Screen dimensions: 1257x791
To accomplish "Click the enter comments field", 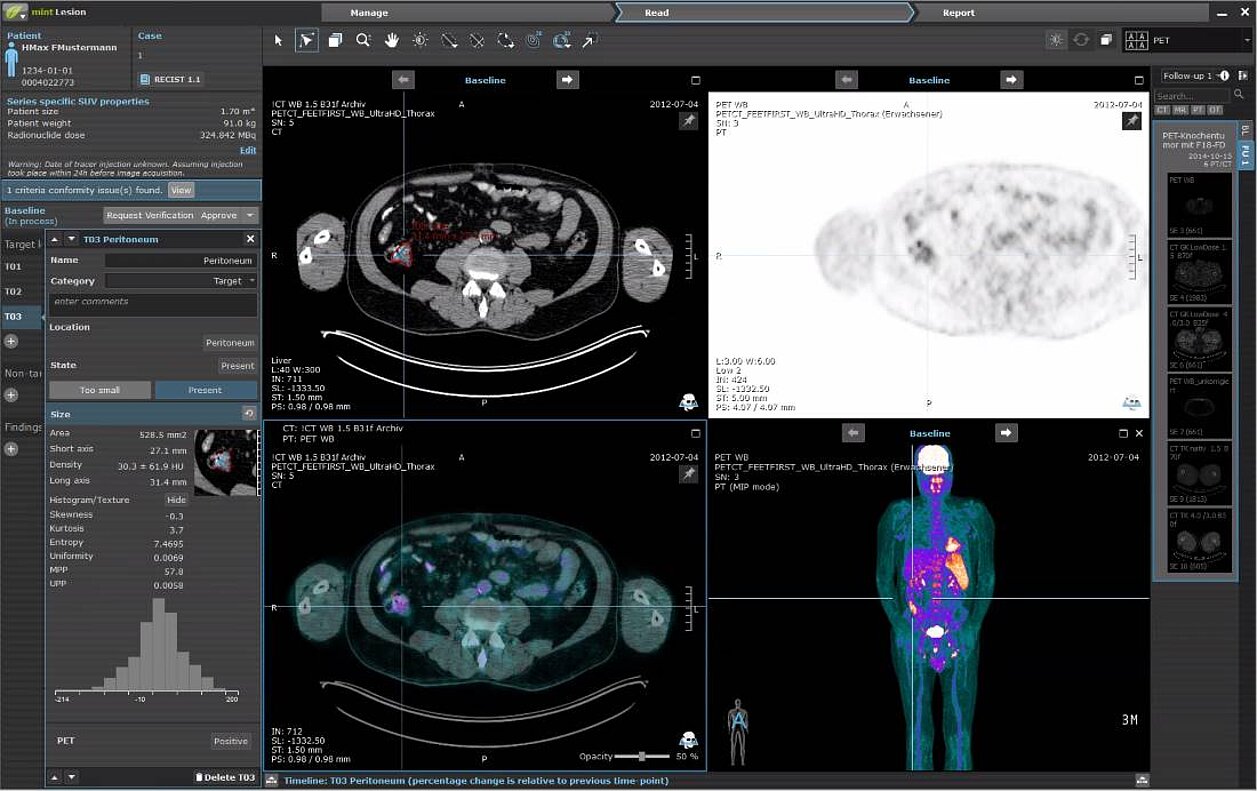I will (x=153, y=303).
